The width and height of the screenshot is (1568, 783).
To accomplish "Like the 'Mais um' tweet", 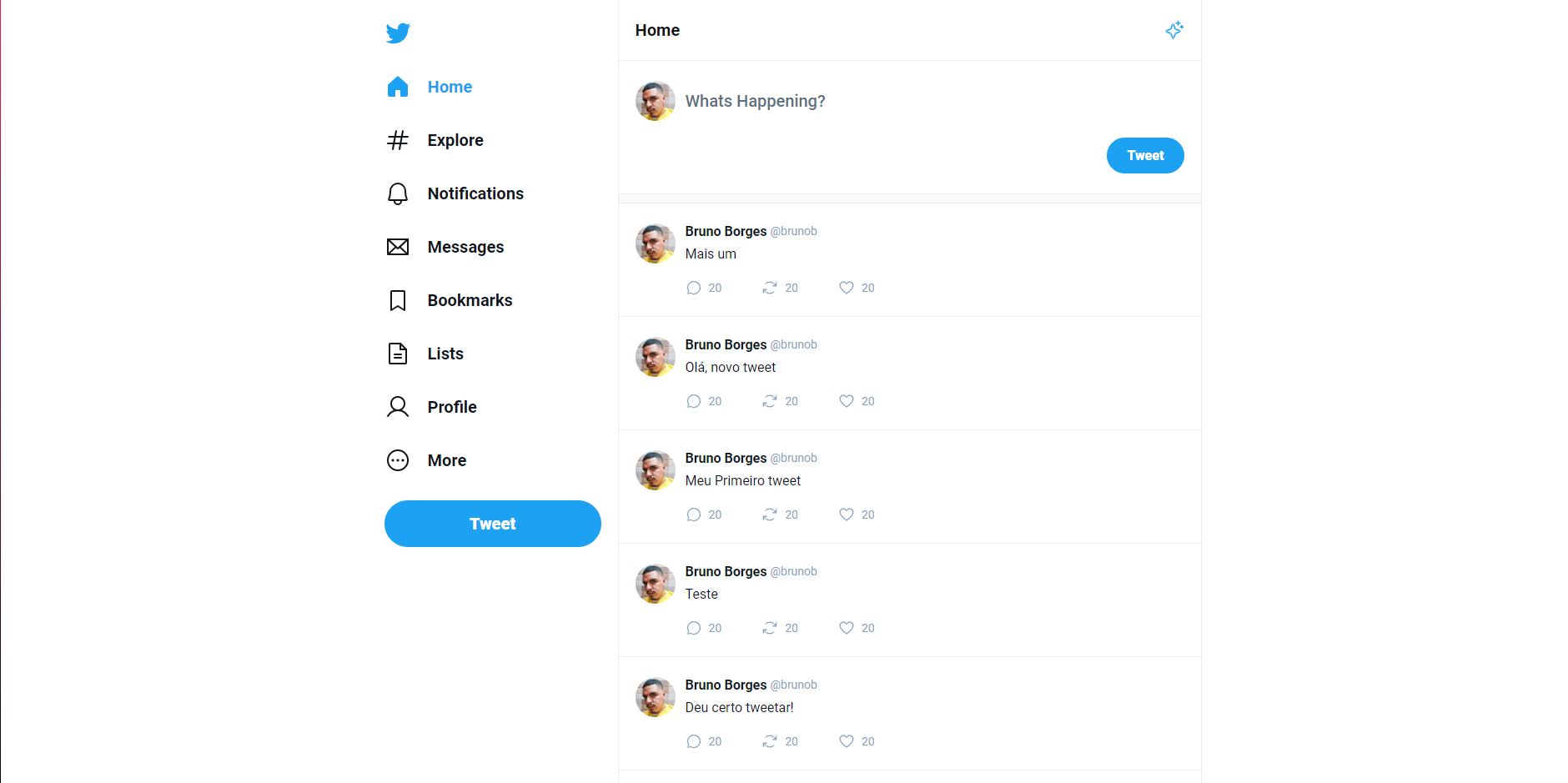I will (x=847, y=288).
